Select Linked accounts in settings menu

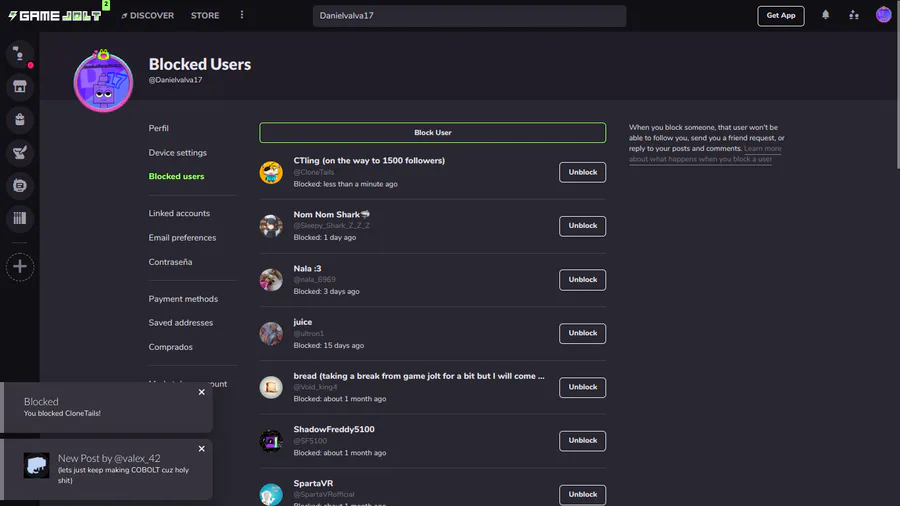point(179,213)
